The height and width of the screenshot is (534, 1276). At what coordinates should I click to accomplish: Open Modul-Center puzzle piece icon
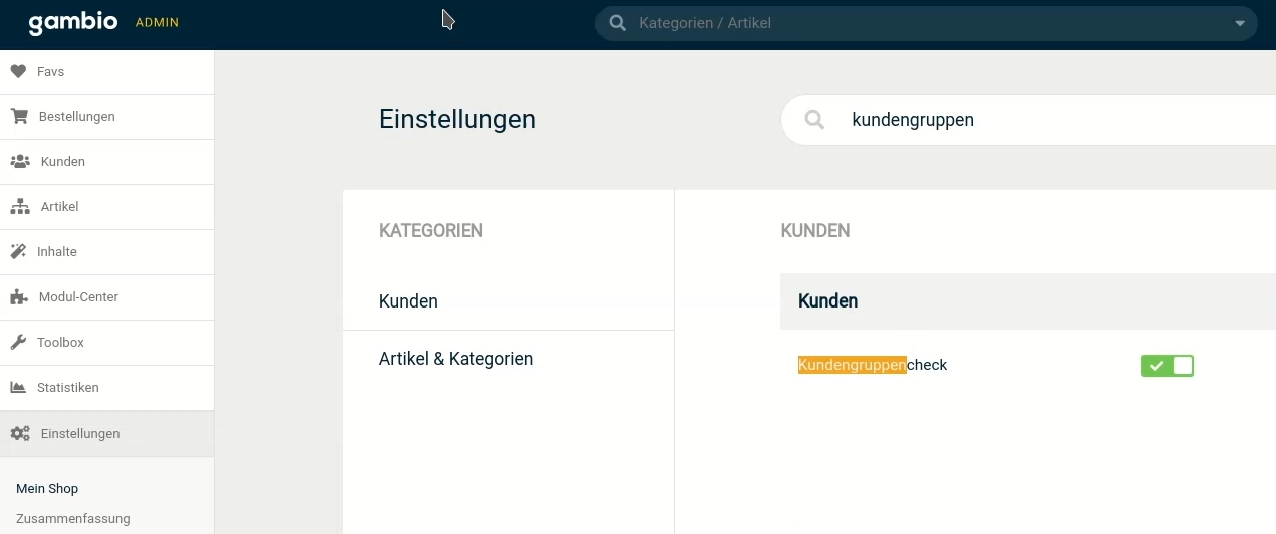point(19,296)
